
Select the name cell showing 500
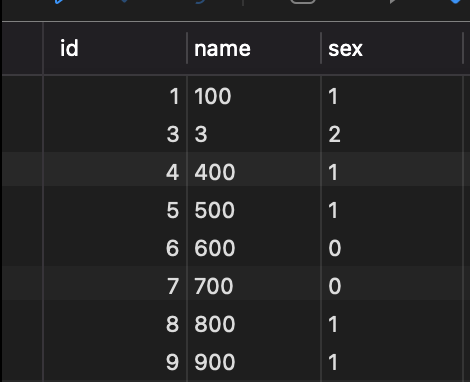click(x=254, y=210)
